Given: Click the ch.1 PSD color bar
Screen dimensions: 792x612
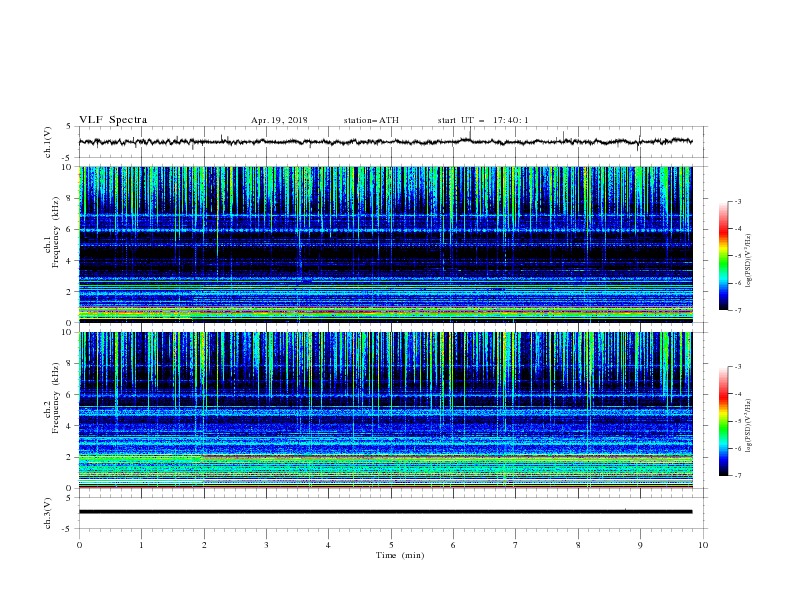Looking at the screenshot, I should tap(723, 256).
